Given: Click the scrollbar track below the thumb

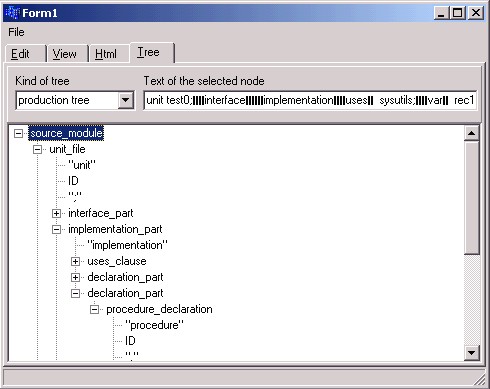Looking at the screenshot, I should (471, 300).
